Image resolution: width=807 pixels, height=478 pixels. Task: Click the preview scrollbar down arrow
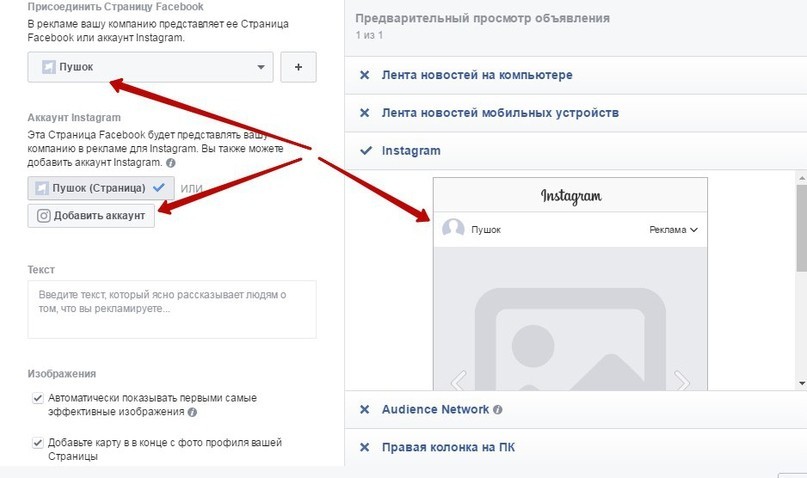coord(802,383)
